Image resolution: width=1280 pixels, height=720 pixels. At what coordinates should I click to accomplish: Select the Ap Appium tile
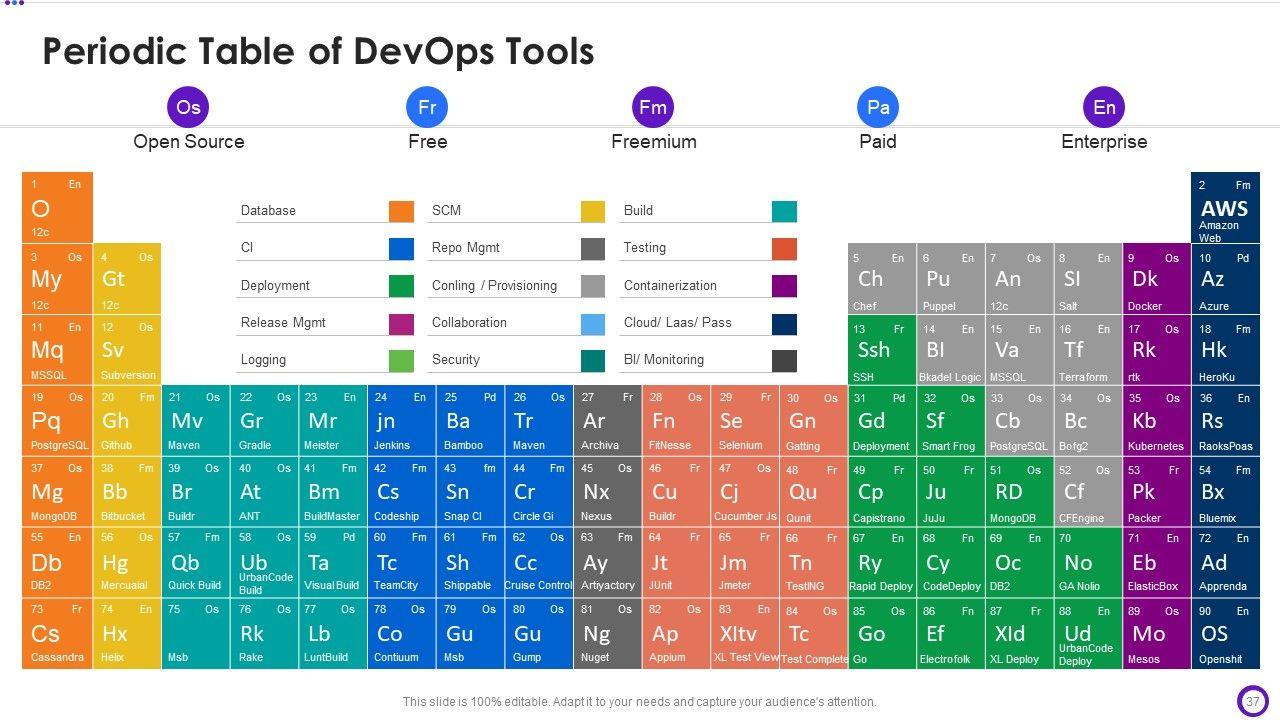pos(676,634)
